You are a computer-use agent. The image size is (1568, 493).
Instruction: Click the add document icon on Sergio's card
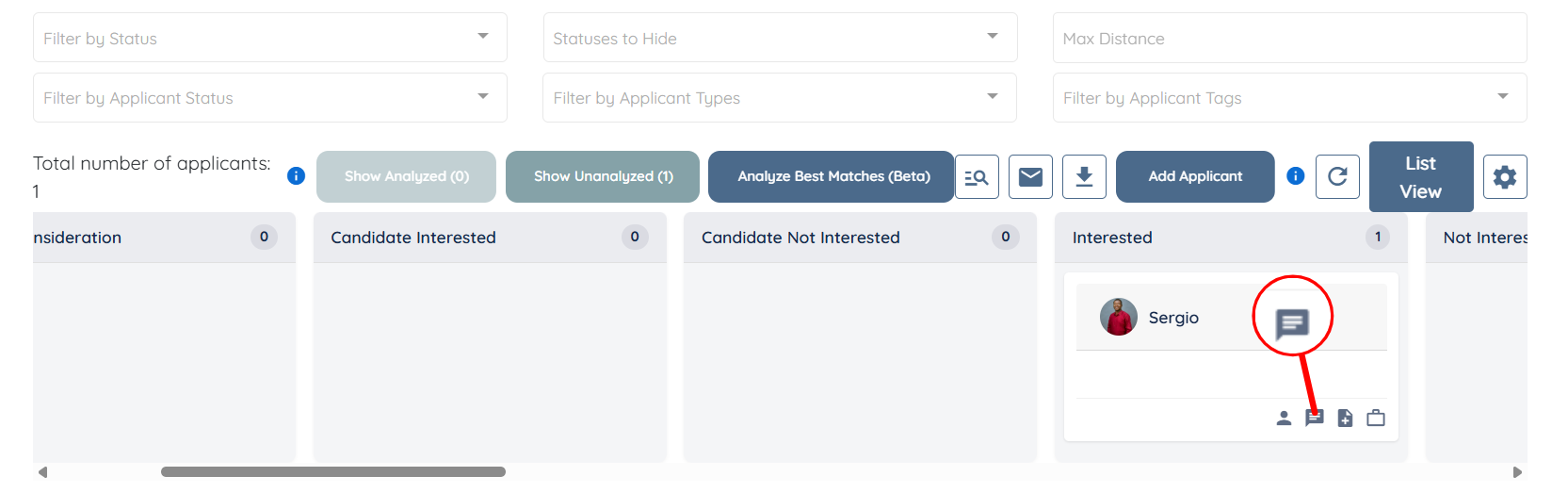pos(1345,418)
